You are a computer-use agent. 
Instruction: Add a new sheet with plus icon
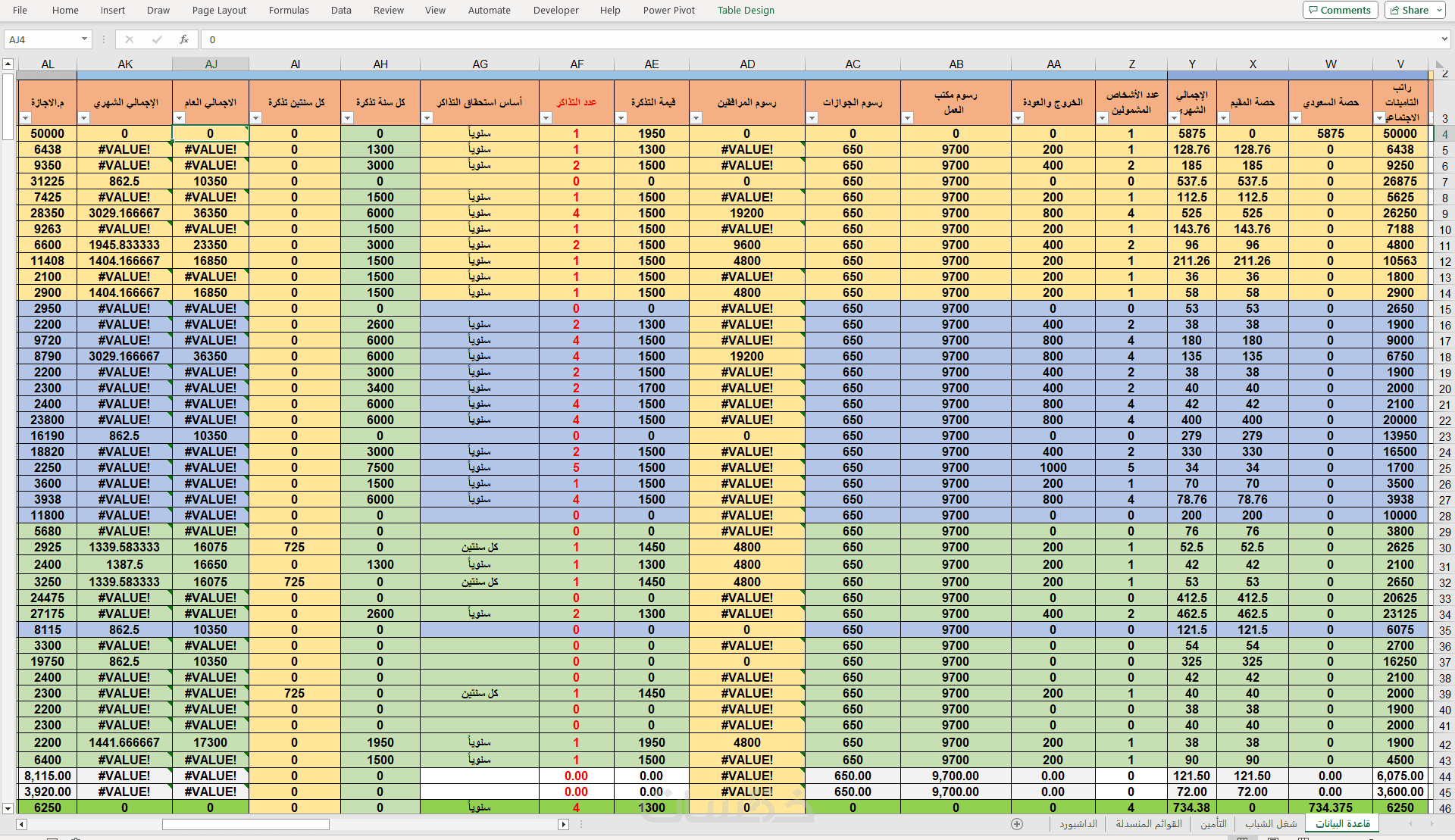click(x=1017, y=824)
